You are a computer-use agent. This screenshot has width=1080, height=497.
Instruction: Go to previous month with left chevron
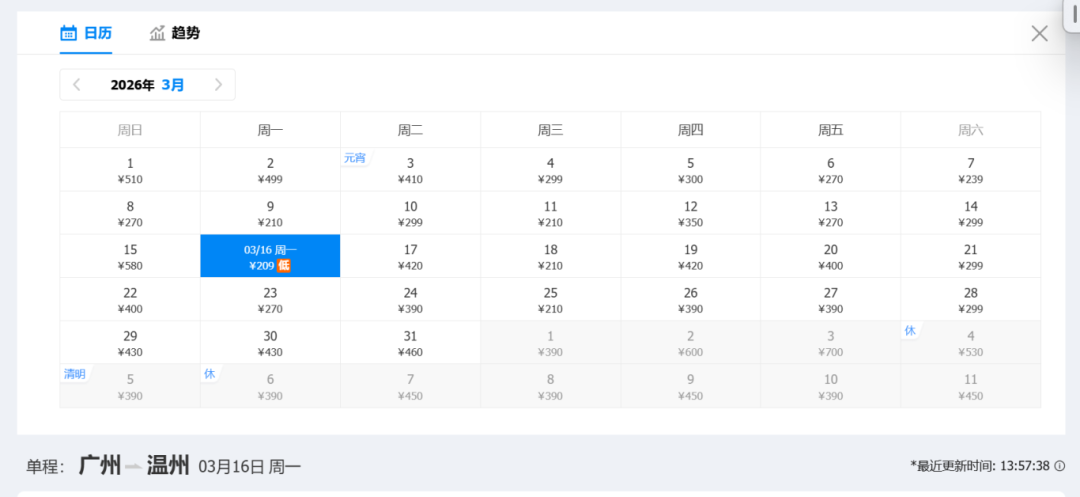tap(77, 85)
